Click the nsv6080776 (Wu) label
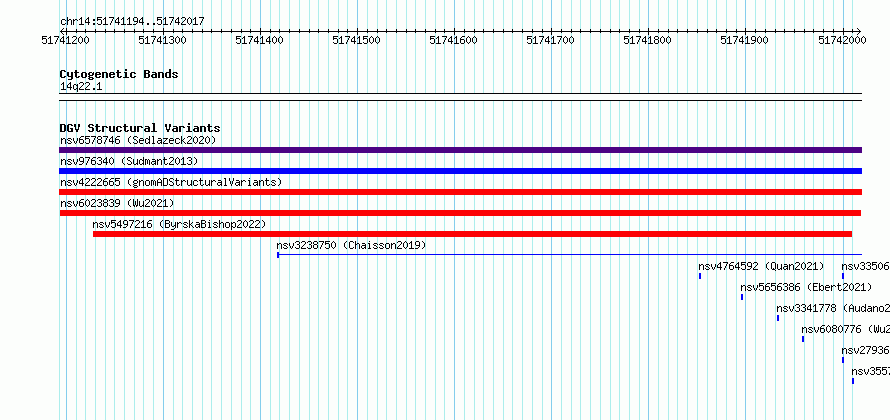Screen dimensions: 890x420 point(846,329)
